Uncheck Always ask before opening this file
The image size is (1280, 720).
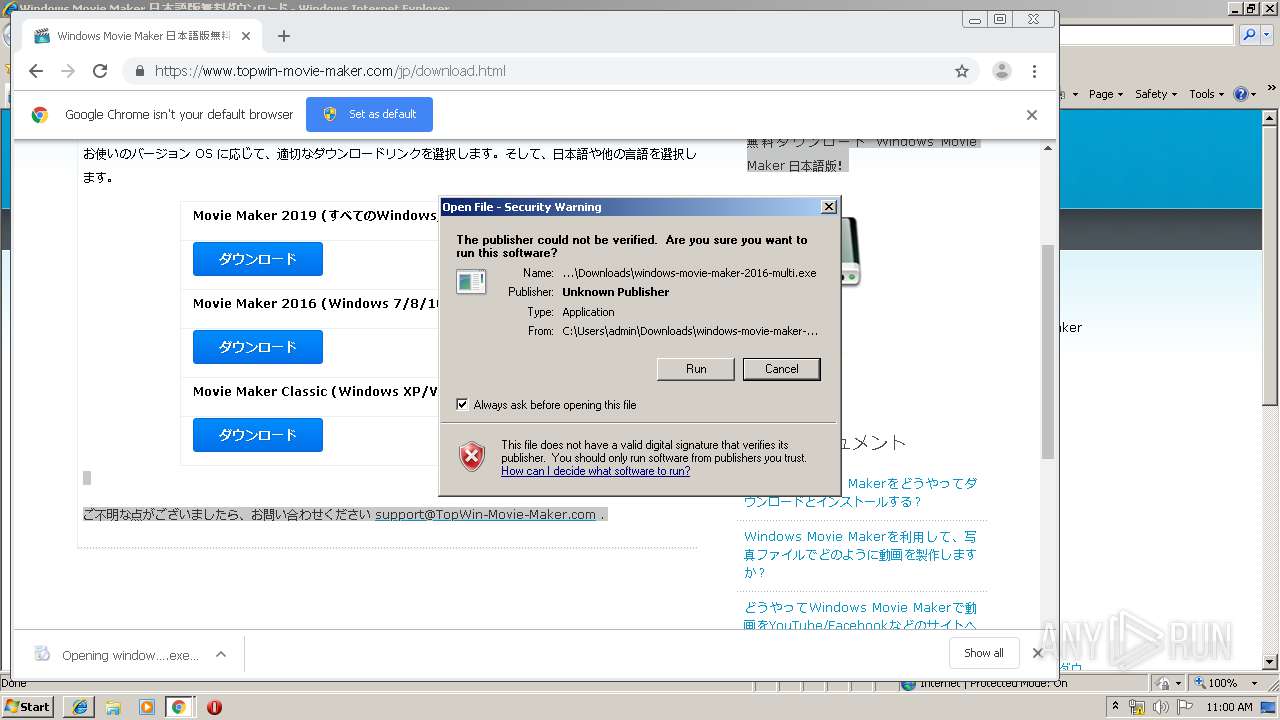click(462, 405)
